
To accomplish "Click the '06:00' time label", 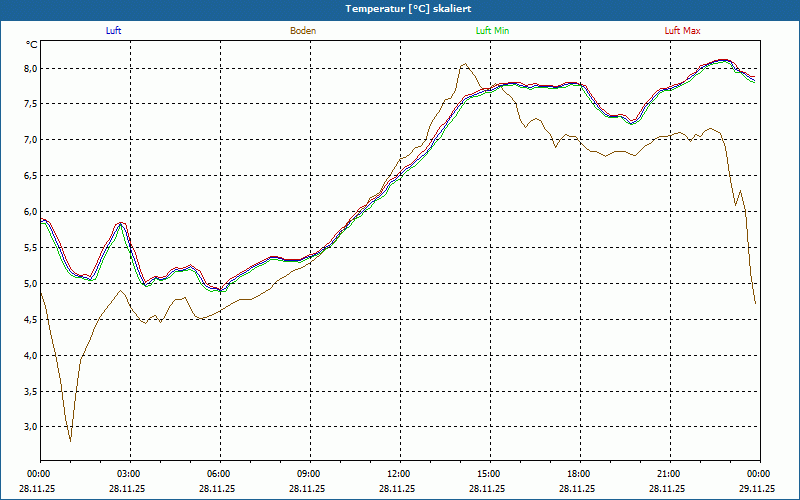I will (x=217, y=474).
